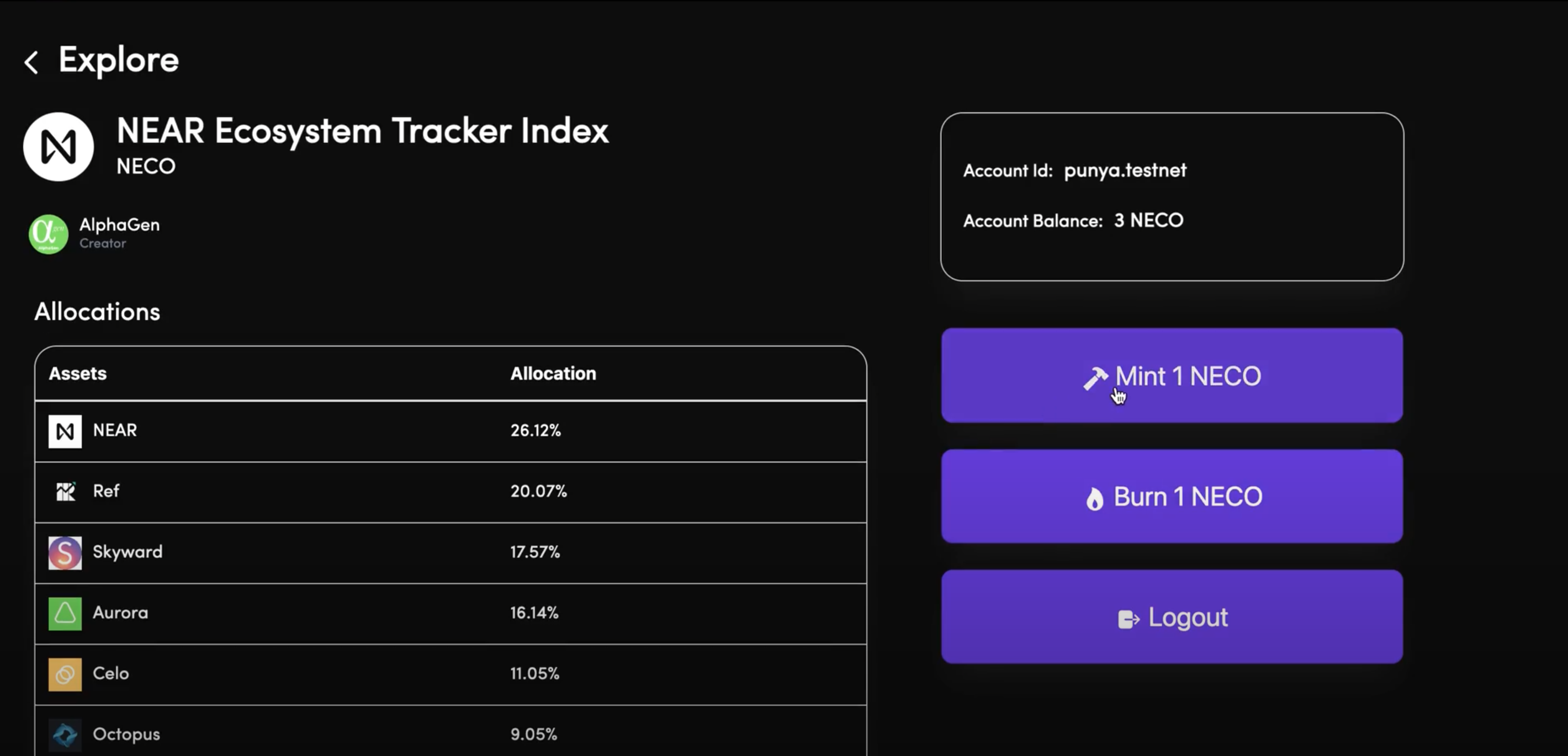This screenshot has height=756, width=1568.
Task: Open the AlphaGen creator name
Action: [x=119, y=225]
